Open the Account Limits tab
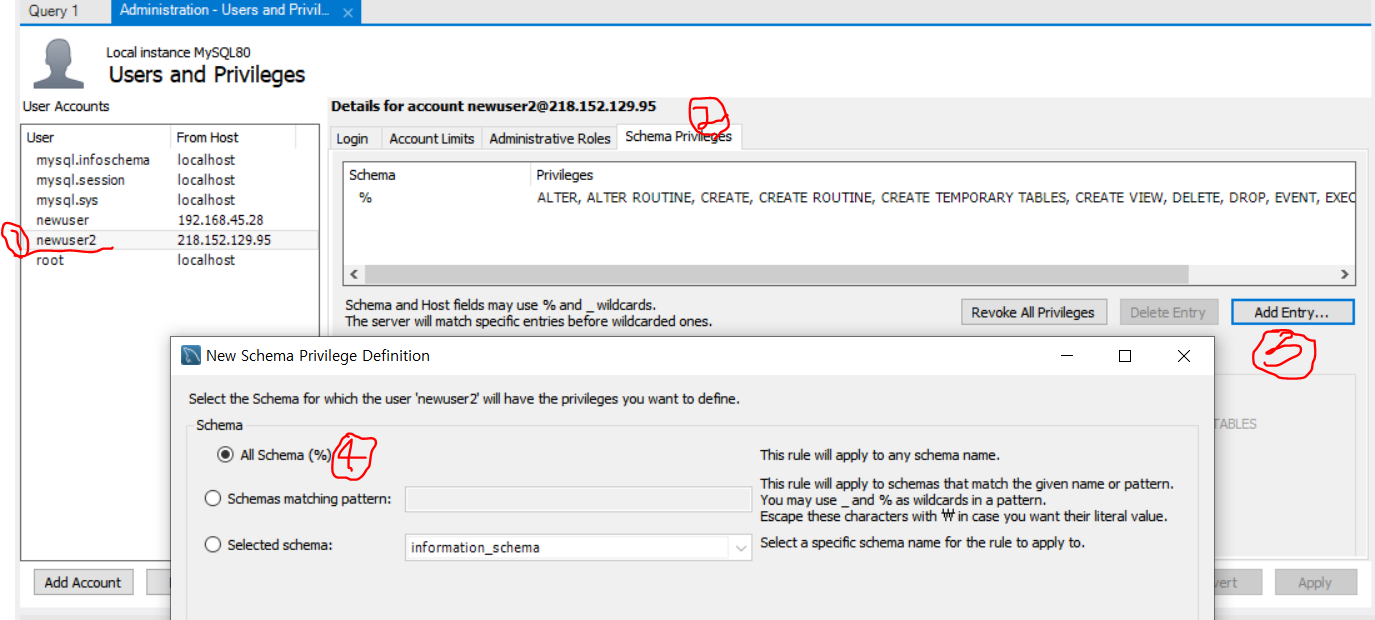 432,139
